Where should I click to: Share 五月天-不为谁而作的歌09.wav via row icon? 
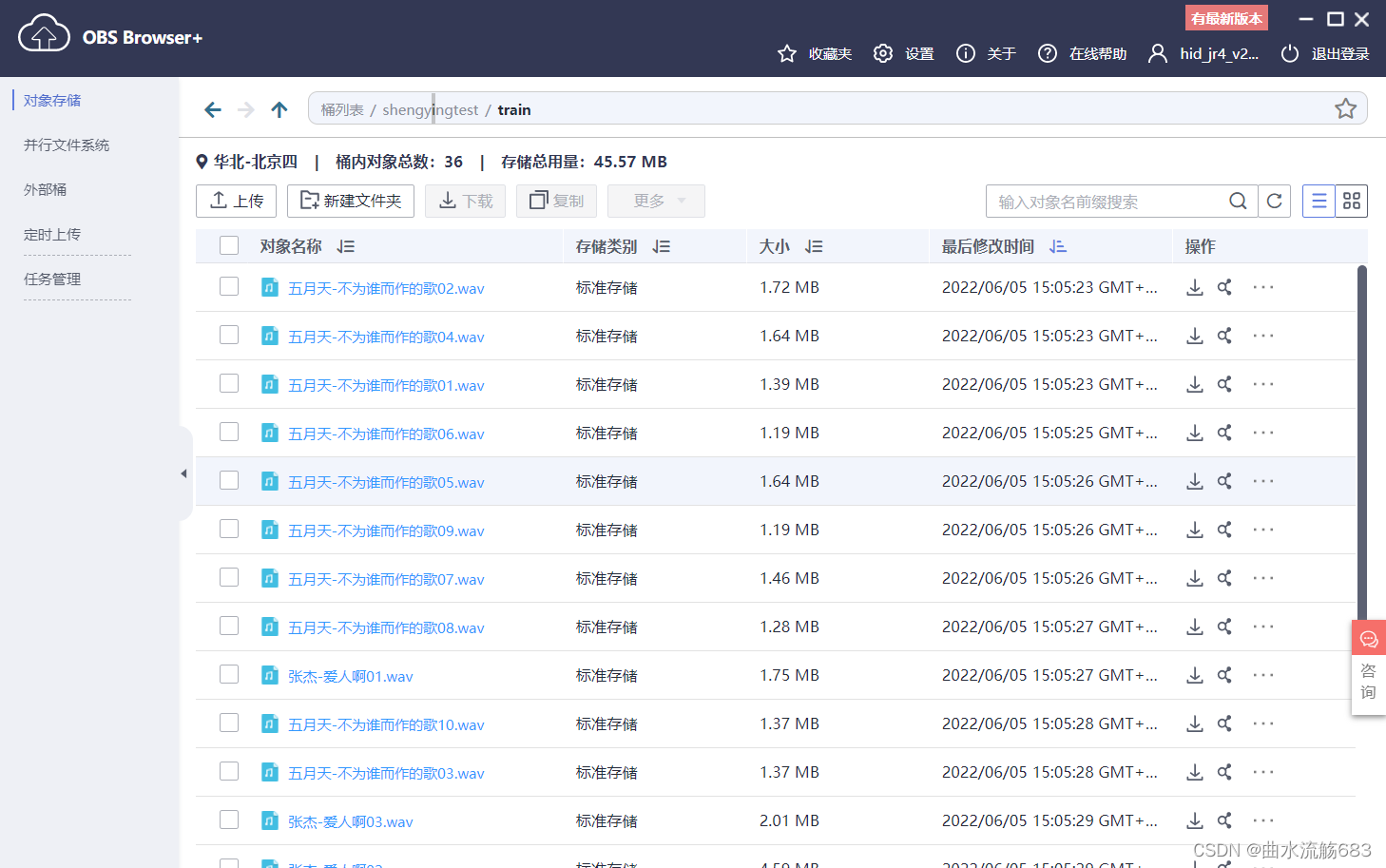1224,530
